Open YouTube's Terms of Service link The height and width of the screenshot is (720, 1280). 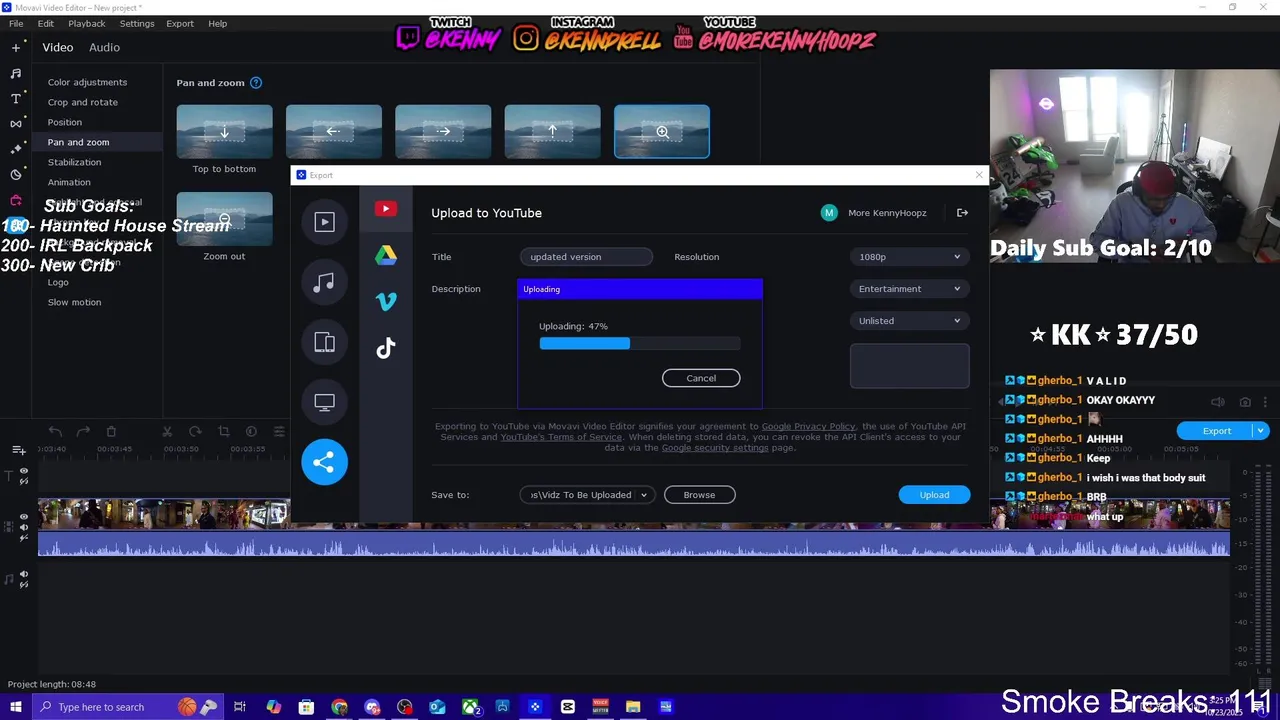tap(561, 437)
